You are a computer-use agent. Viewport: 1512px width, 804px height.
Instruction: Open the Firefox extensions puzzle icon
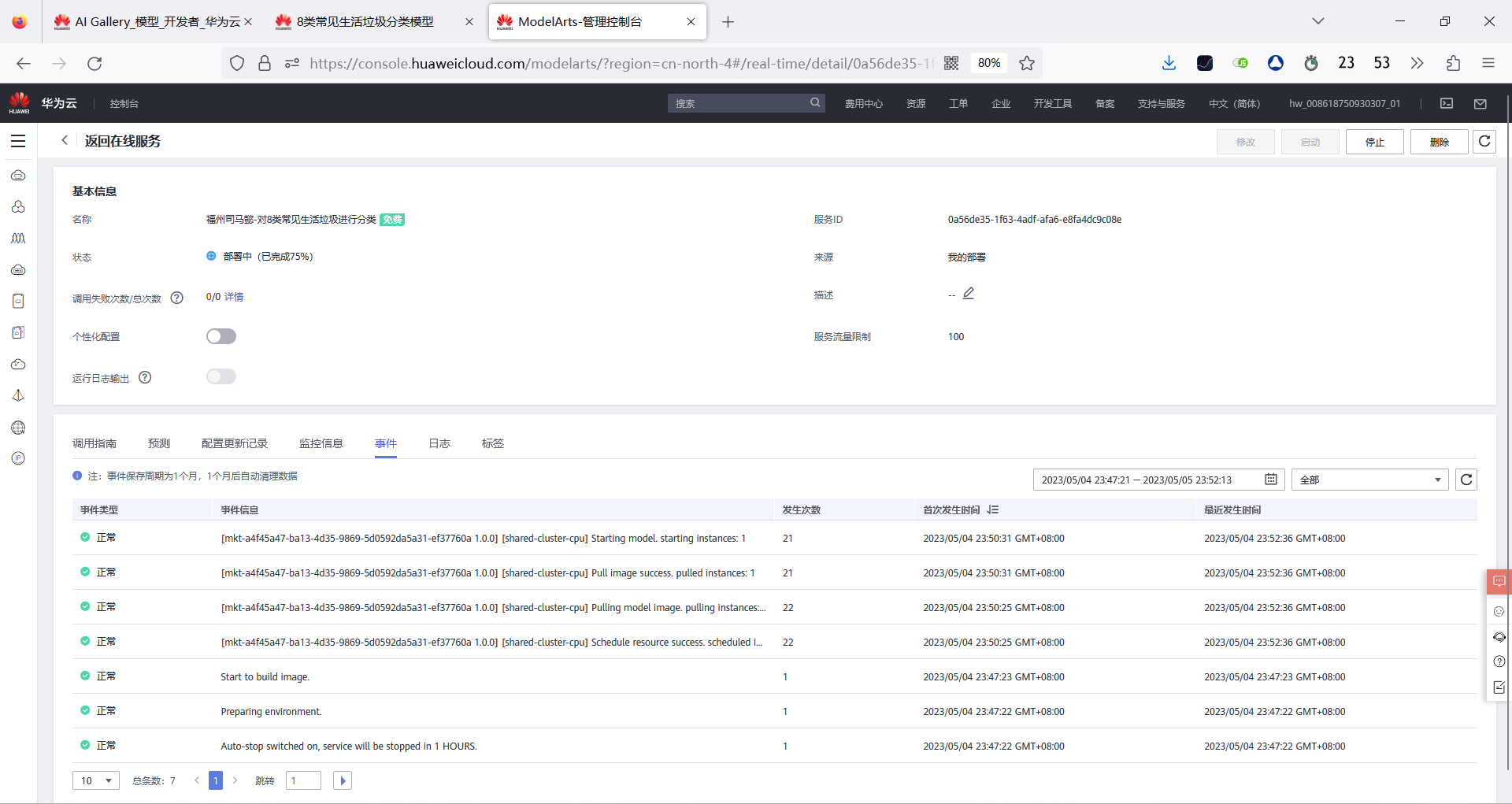tap(1453, 63)
